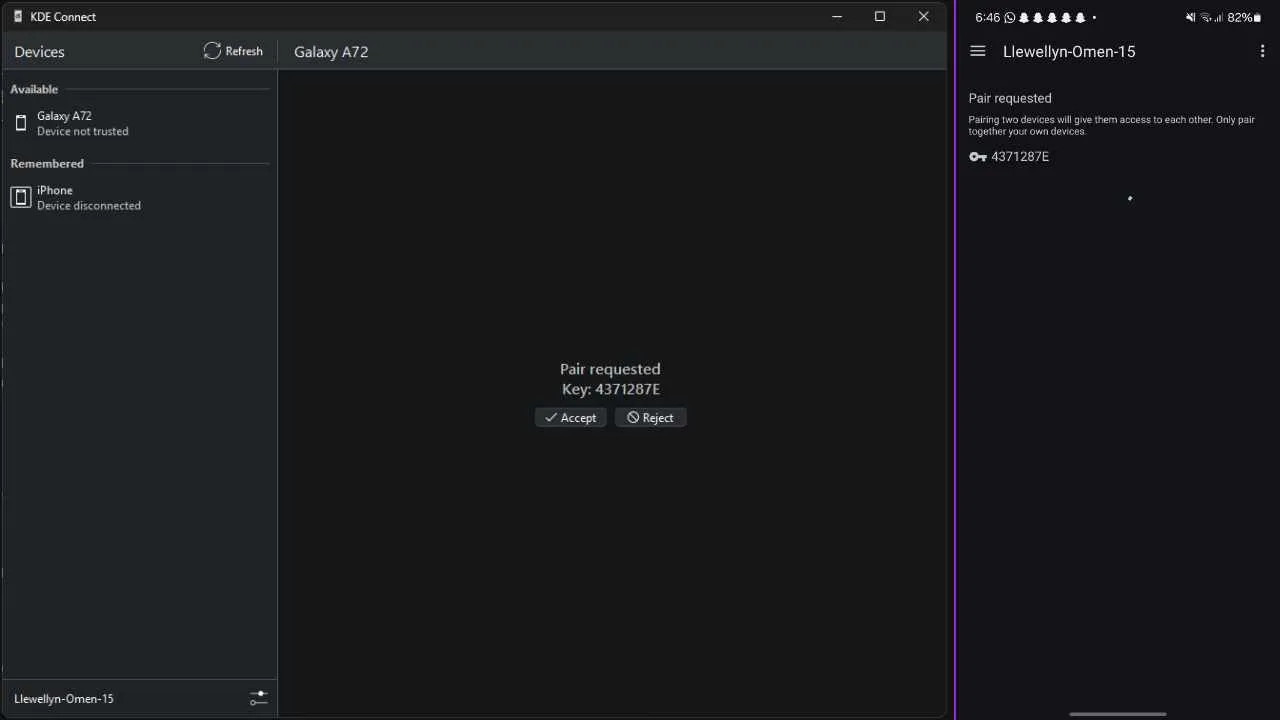The width and height of the screenshot is (1280, 720).
Task: Maximize the KDE Connect window
Action: tap(880, 17)
